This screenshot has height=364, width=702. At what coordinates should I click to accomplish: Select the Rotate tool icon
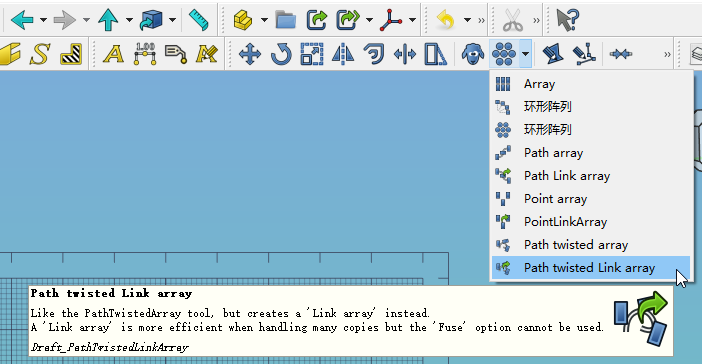281,54
